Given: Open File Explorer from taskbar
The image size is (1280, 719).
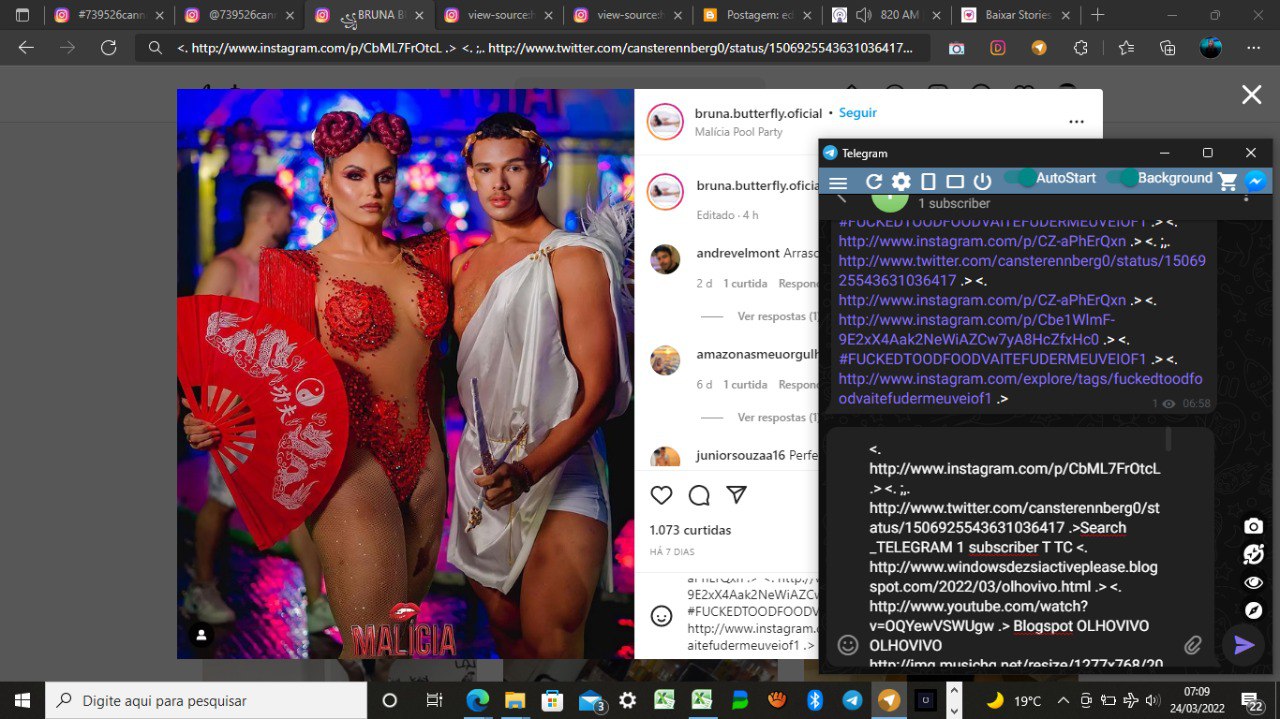Looking at the screenshot, I should click(515, 700).
